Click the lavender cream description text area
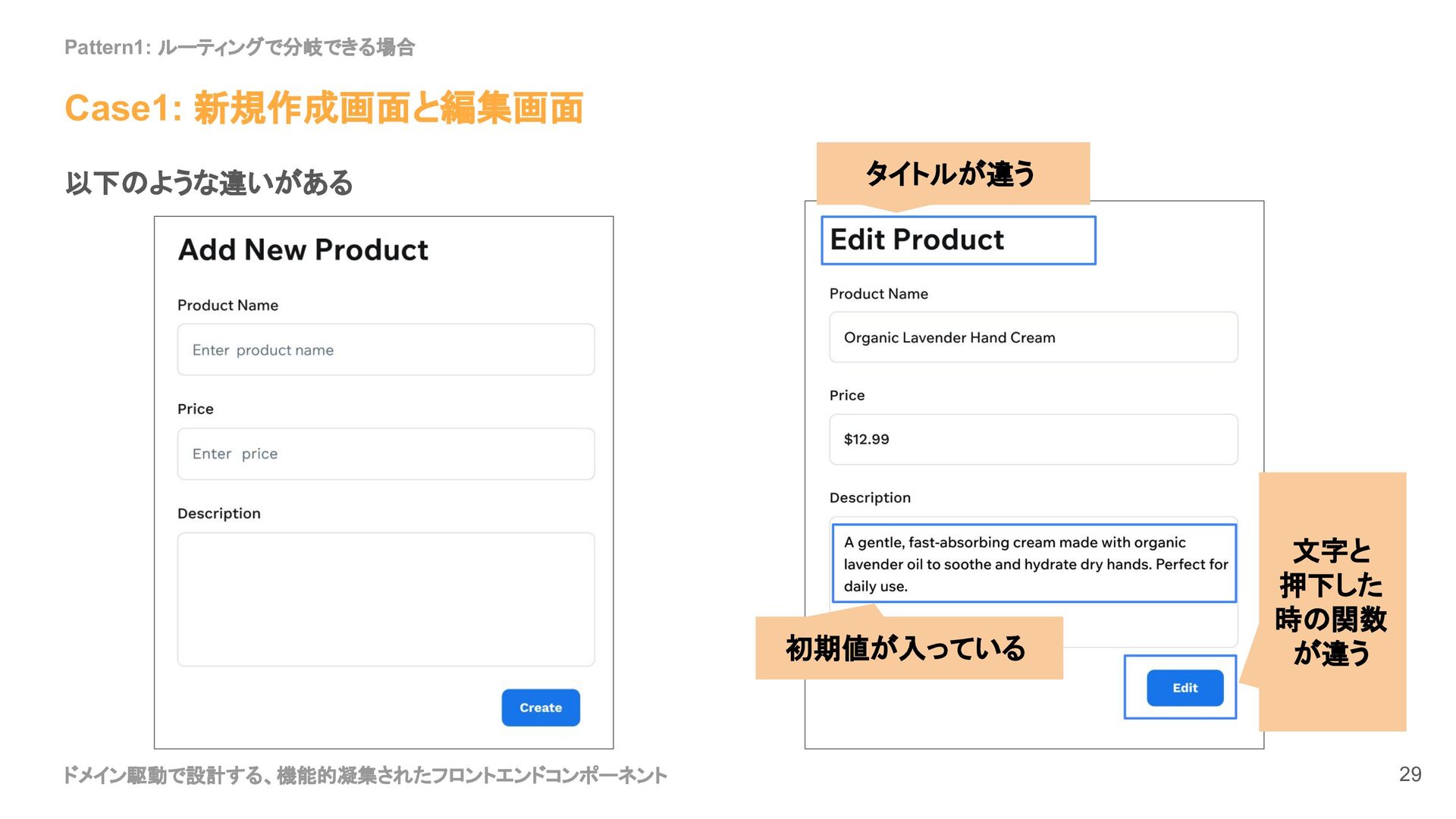Image resolution: width=1456 pixels, height=819 pixels. click(x=1034, y=563)
